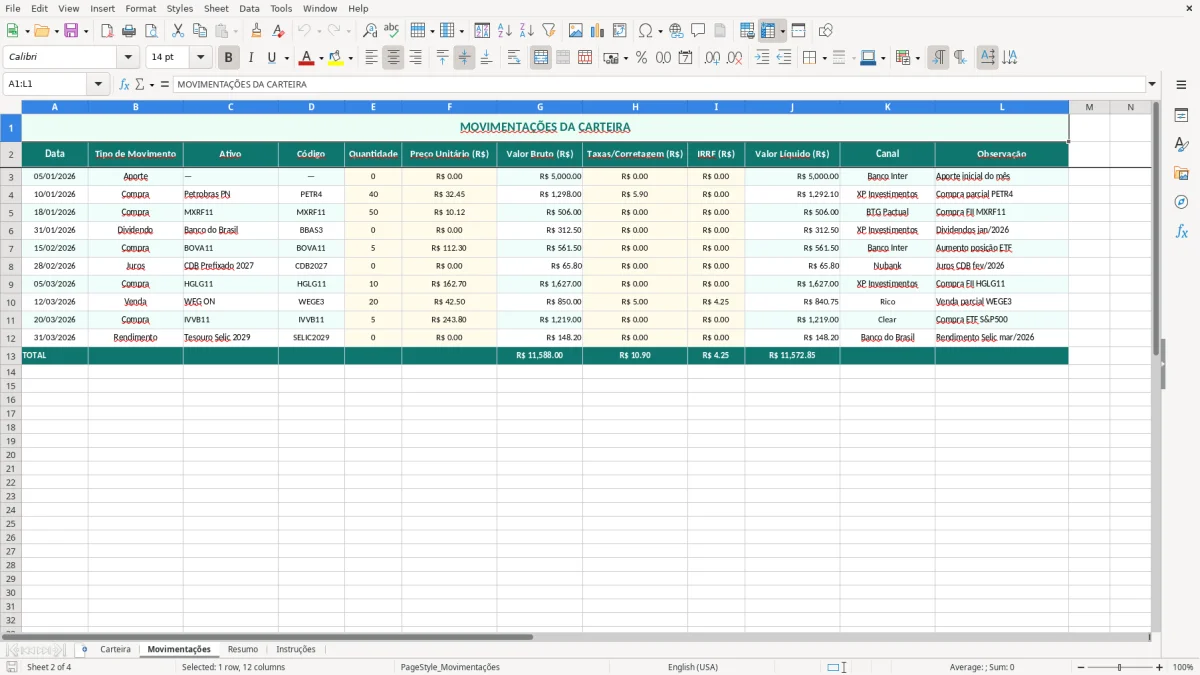Switch to the Resumo sheet tab
1200x675 pixels.
coord(243,649)
